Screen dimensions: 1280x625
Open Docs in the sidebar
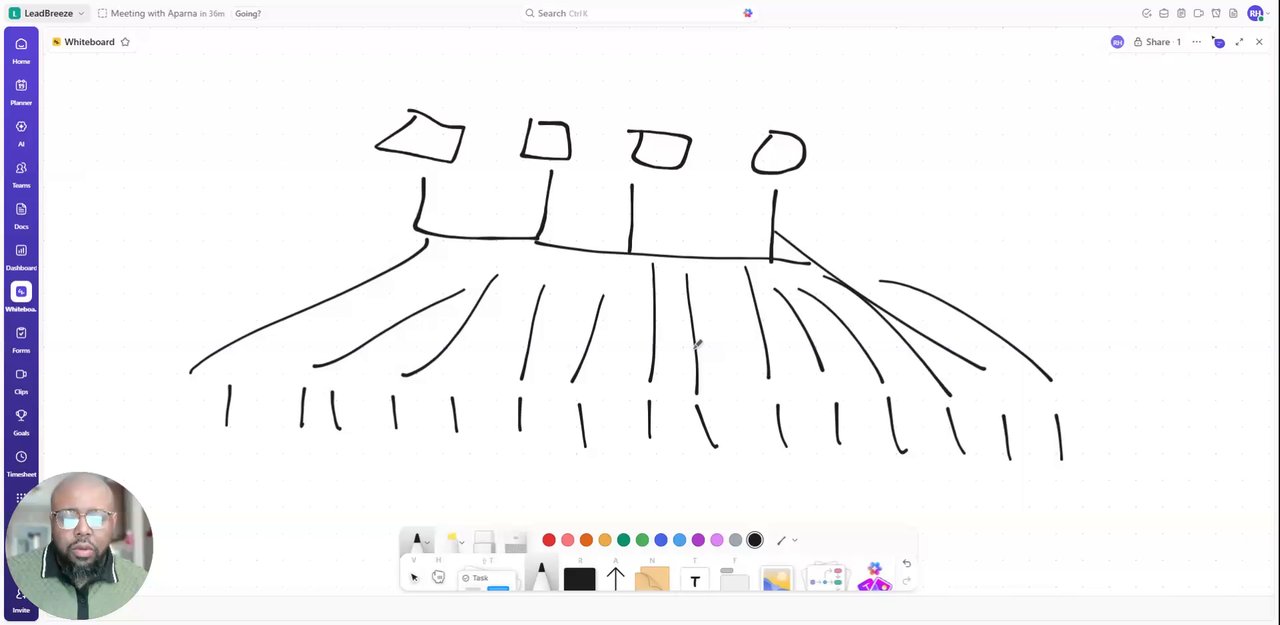point(21,215)
